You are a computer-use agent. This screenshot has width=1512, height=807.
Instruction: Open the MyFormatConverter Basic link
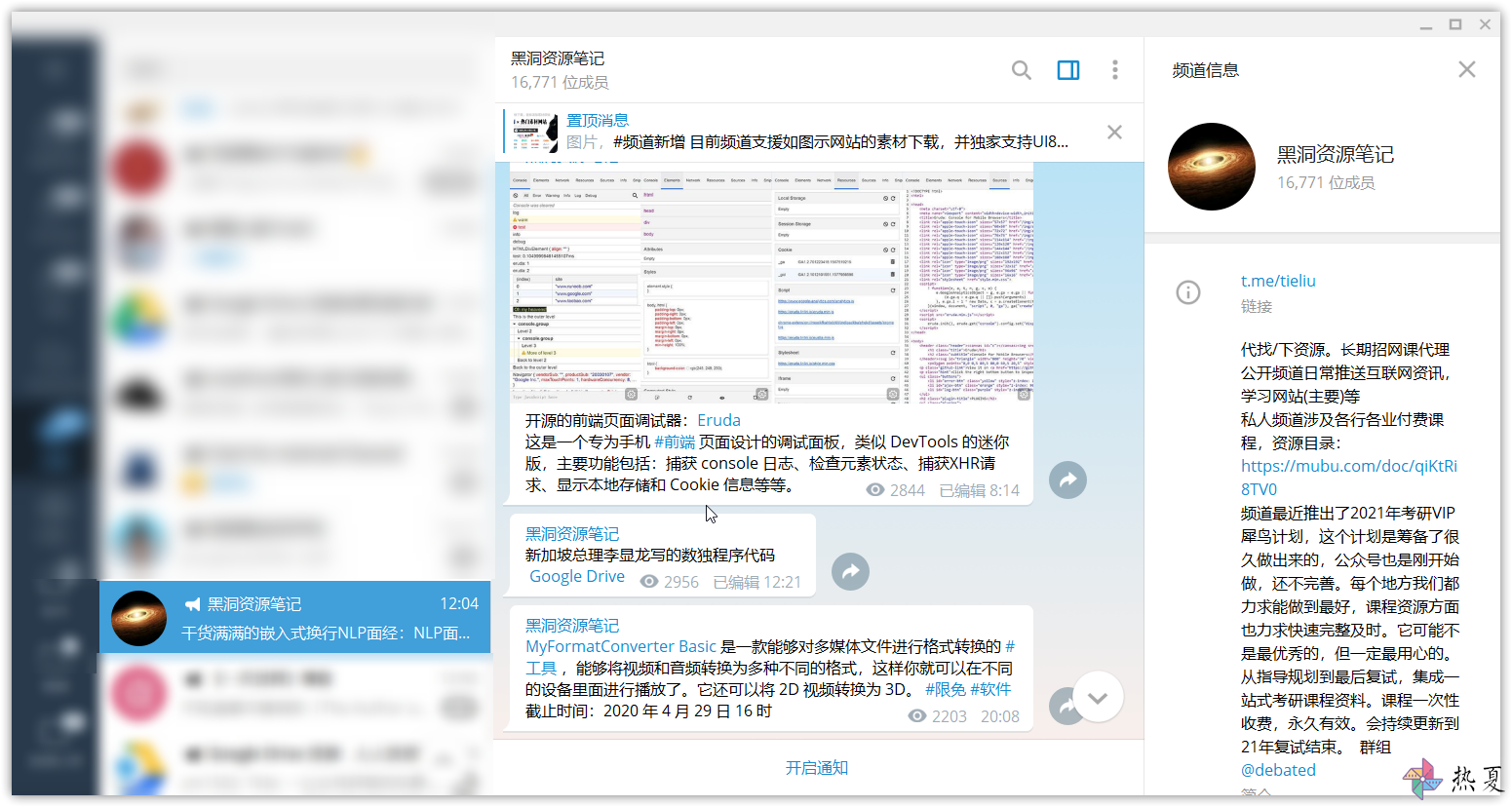pos(621,646)
